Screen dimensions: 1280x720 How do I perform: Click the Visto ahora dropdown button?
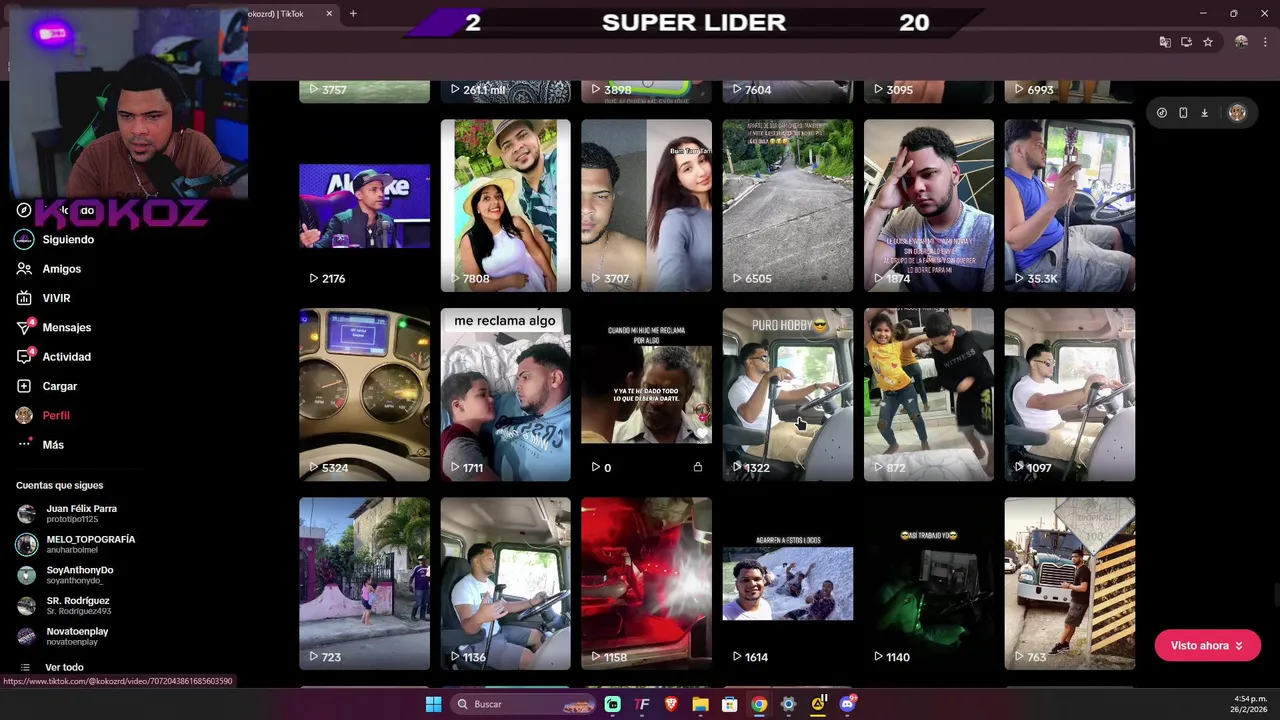click(x=1207, y=646)
